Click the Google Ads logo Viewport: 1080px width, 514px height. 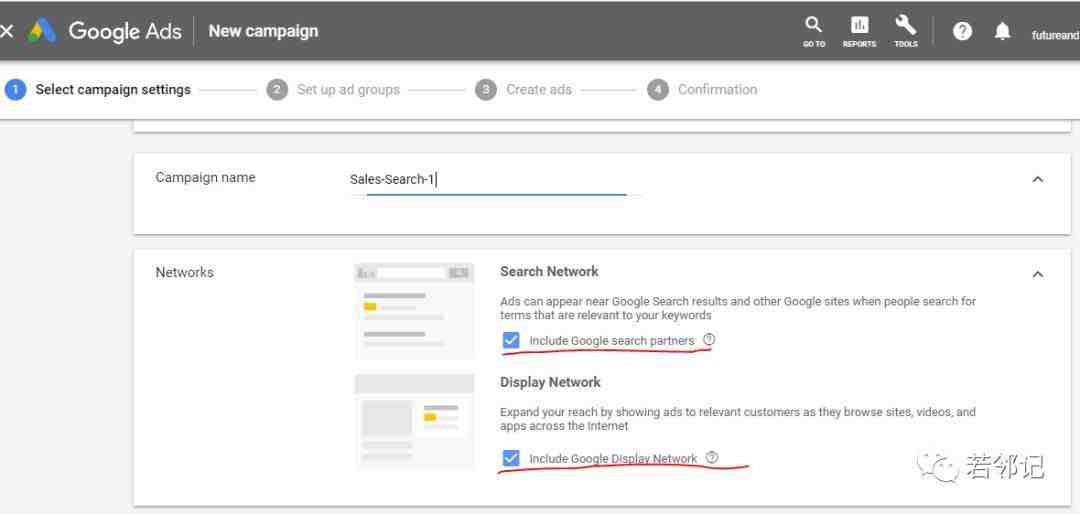(105, 31)
